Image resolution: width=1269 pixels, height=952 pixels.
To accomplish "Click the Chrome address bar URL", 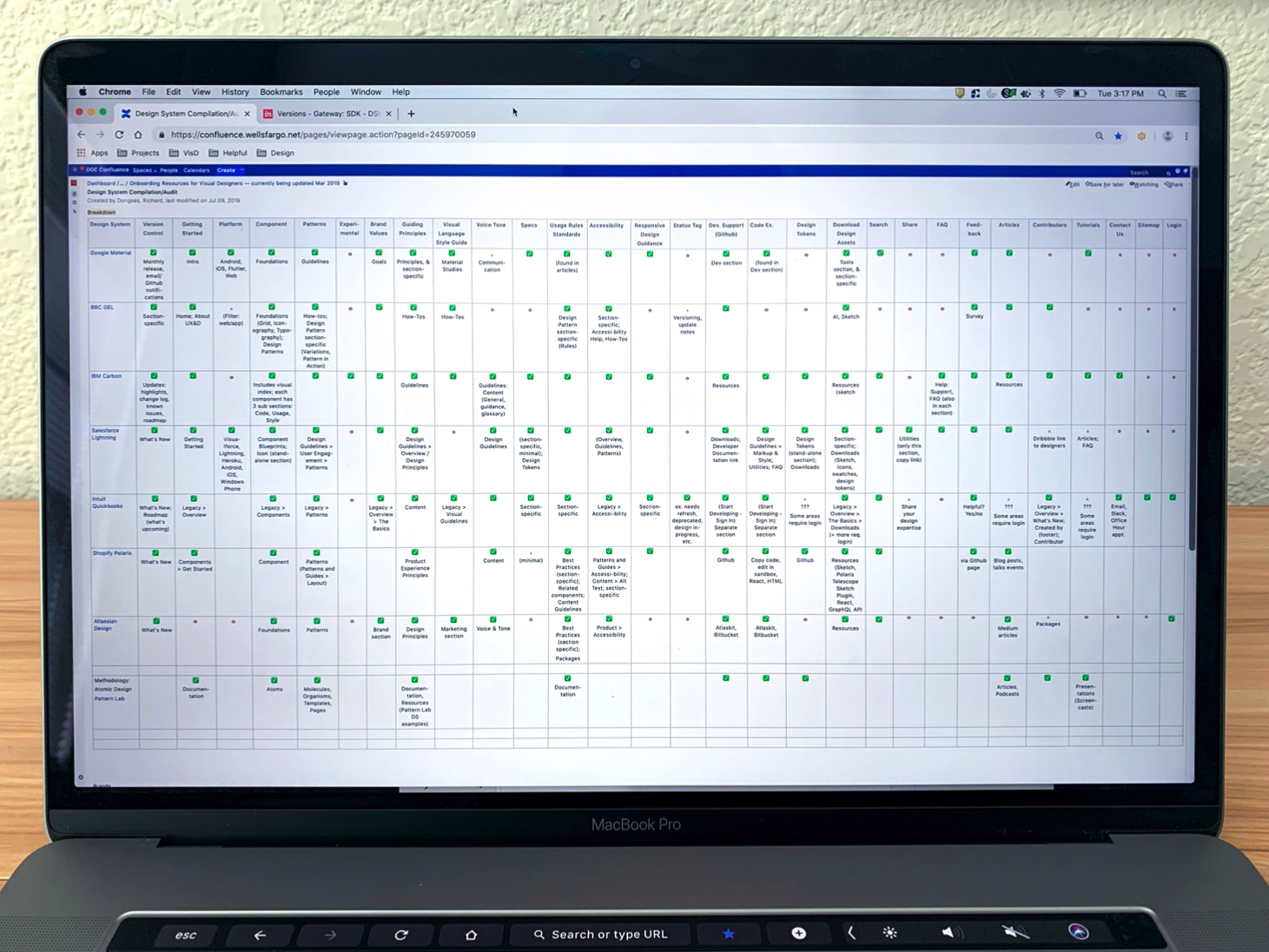I will [323, 135].
